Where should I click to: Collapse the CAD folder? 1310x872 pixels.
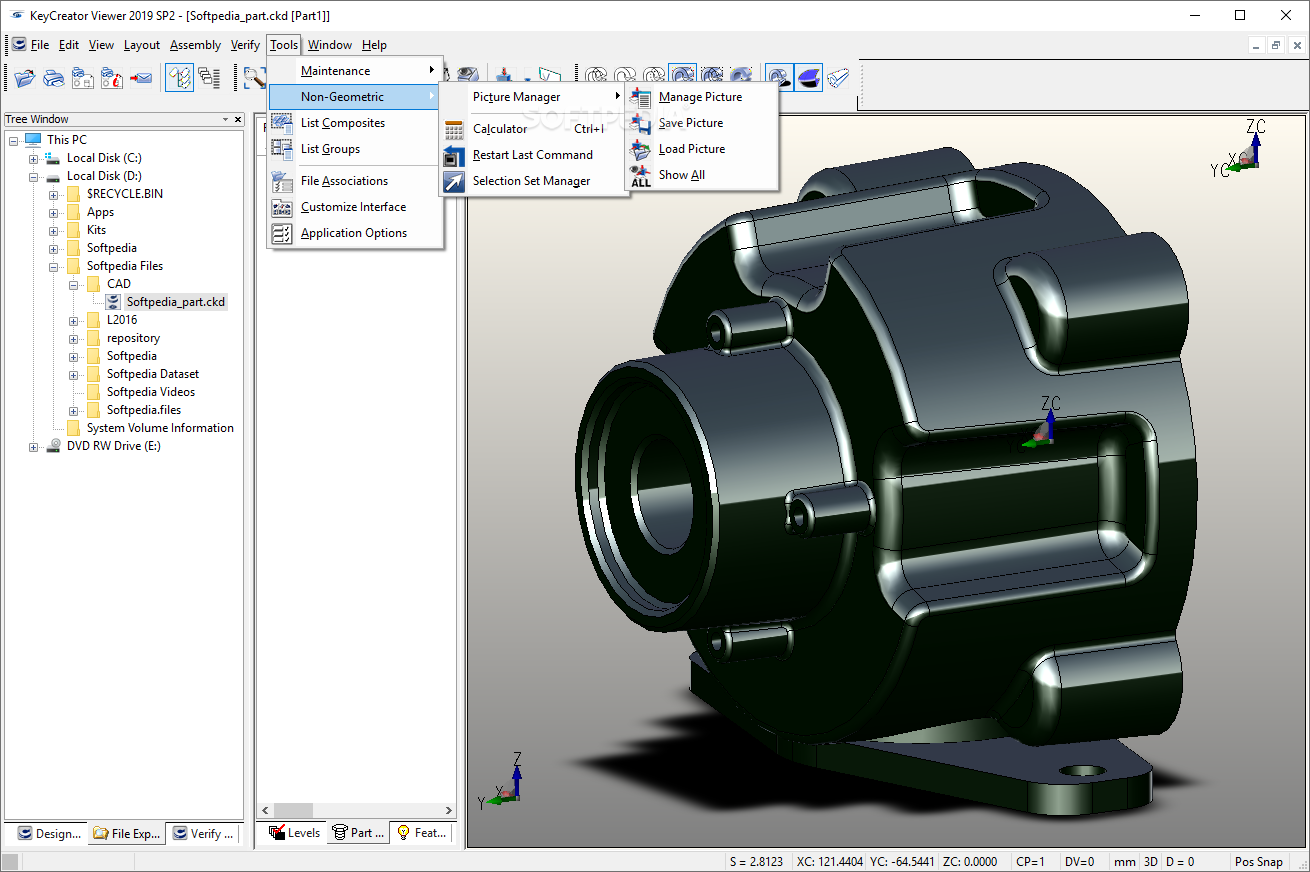click(x=74, y=284)
